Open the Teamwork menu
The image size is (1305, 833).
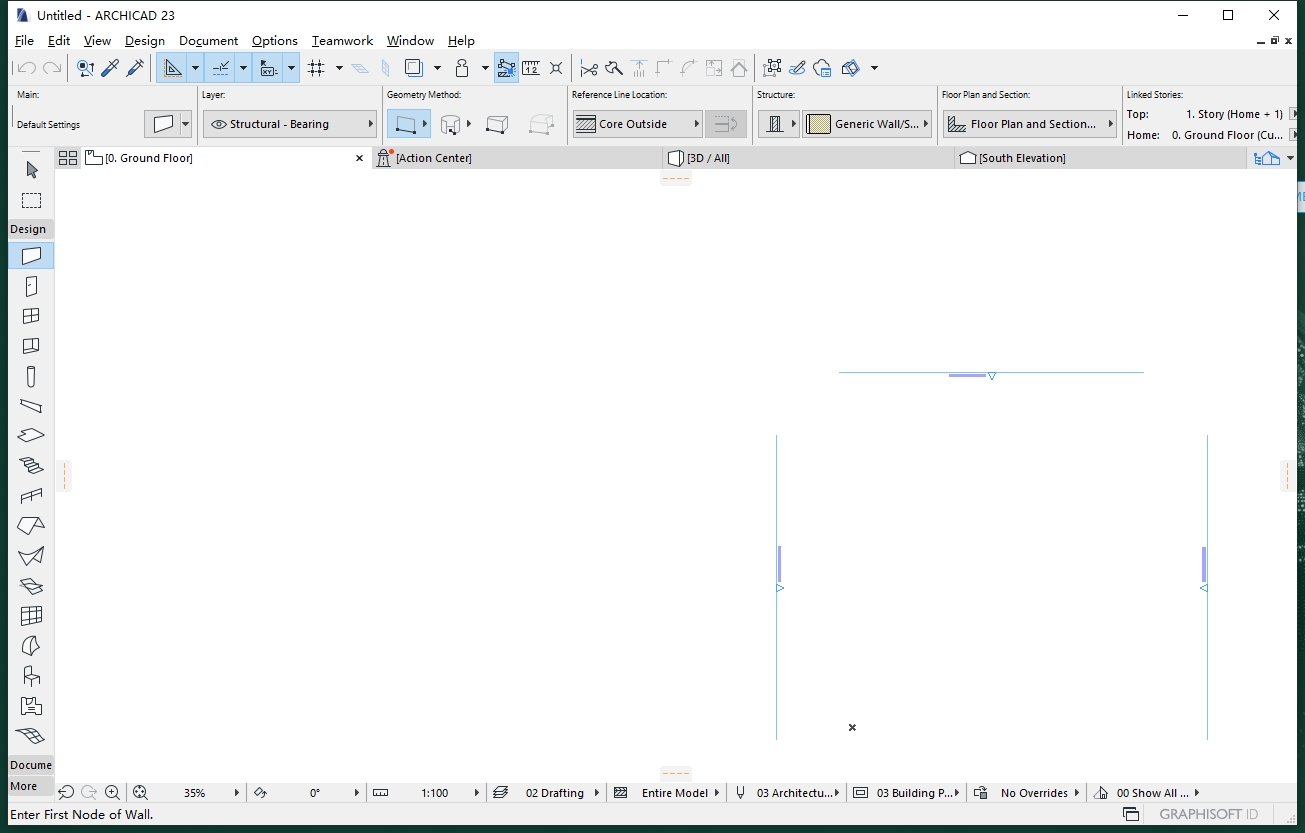click(x=342, y=41)
